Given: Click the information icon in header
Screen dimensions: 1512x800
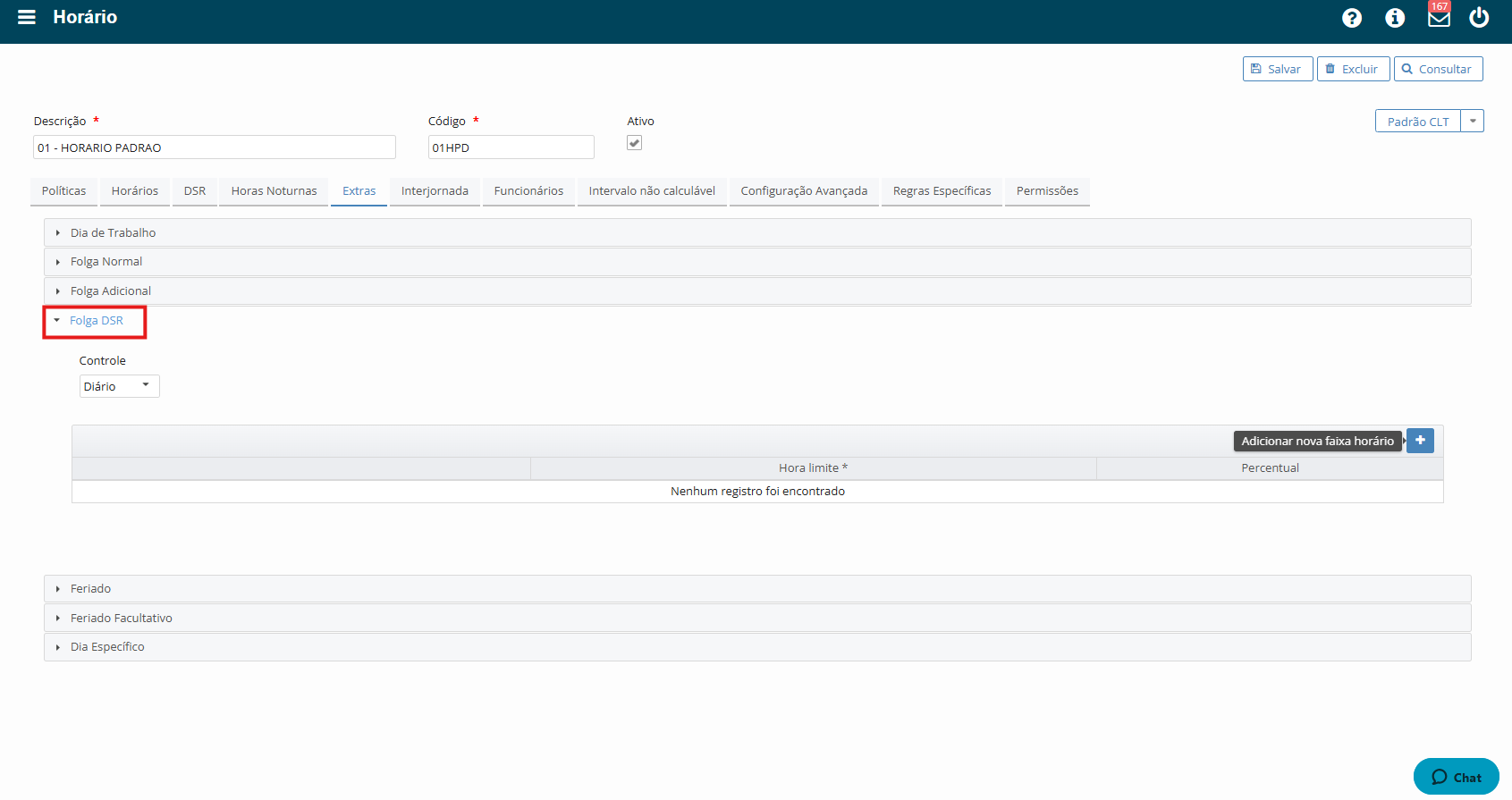Looking at the screenshot, I should pos(1395,18).
